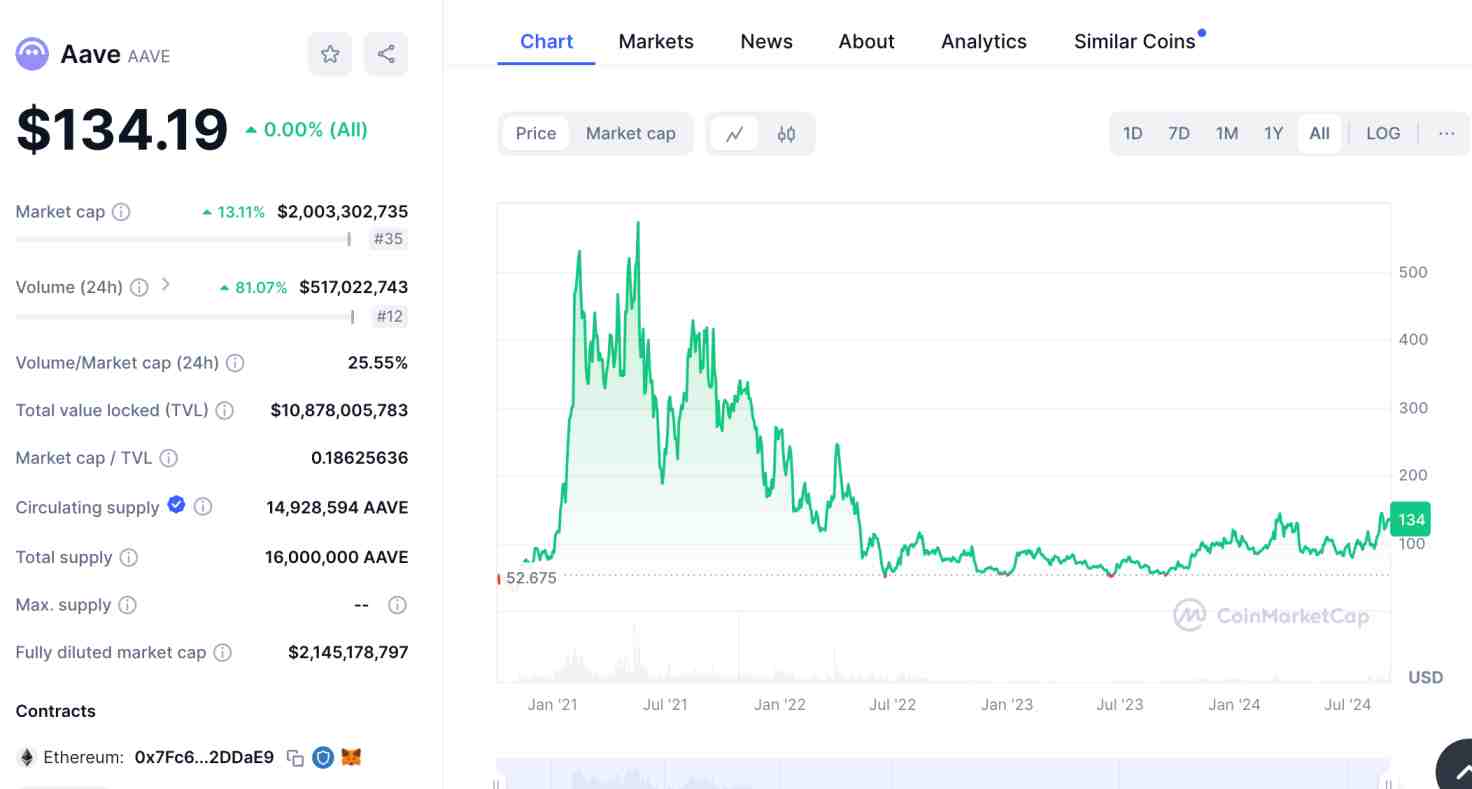Open the News tab
Viewport: 1472px width, 789px height.
pyautogui.click(x=767, y=41)
